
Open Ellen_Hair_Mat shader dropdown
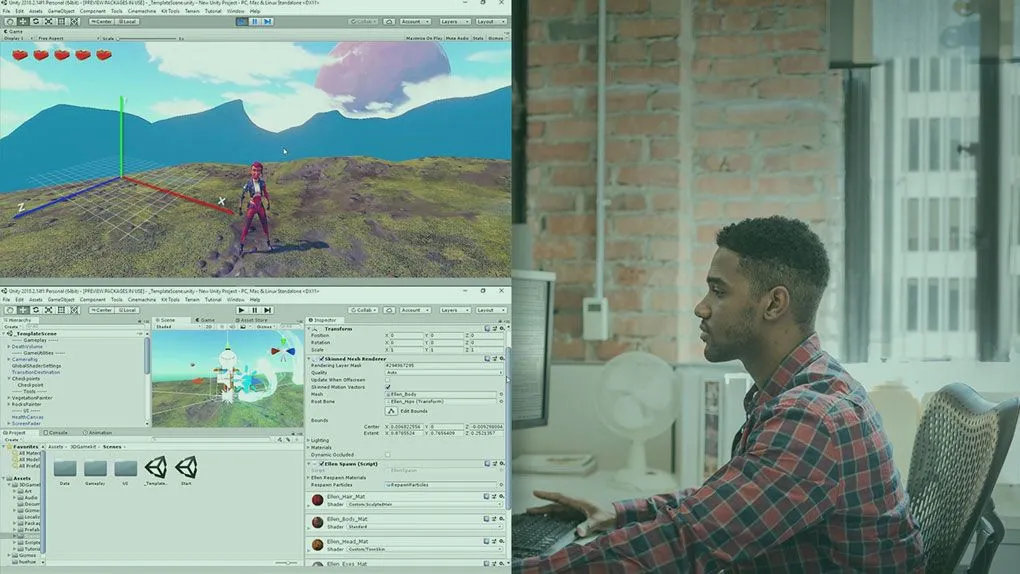point(424,504)
